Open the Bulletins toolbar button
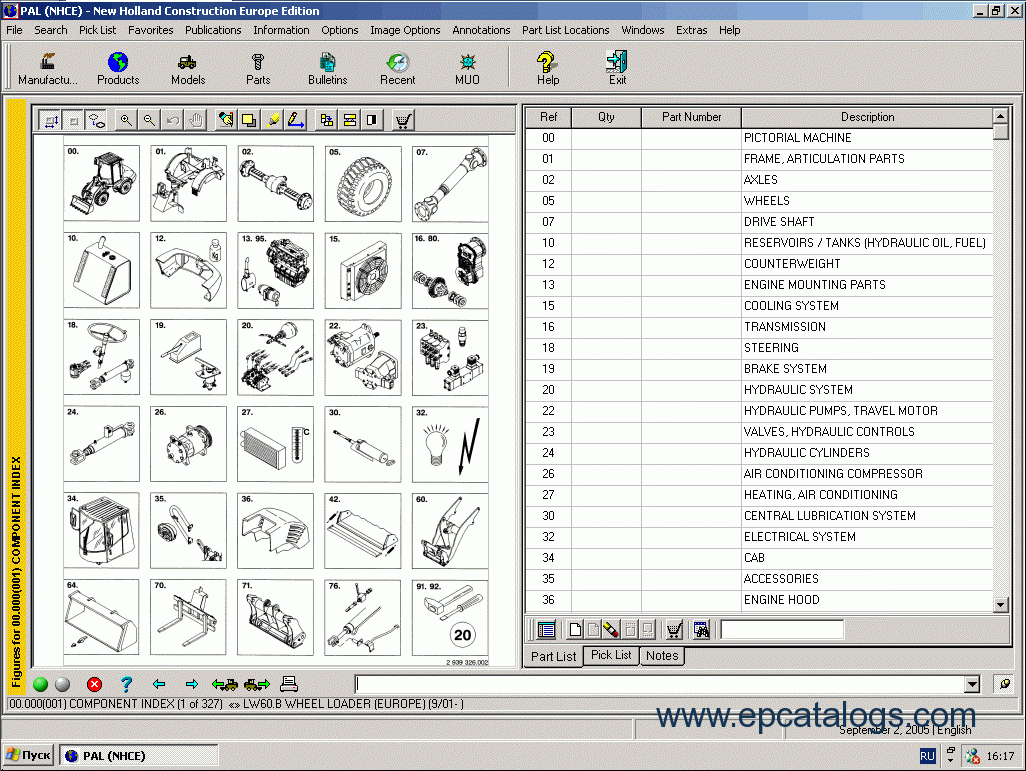This screenshot has height=771, width=1026. point(327,69)
